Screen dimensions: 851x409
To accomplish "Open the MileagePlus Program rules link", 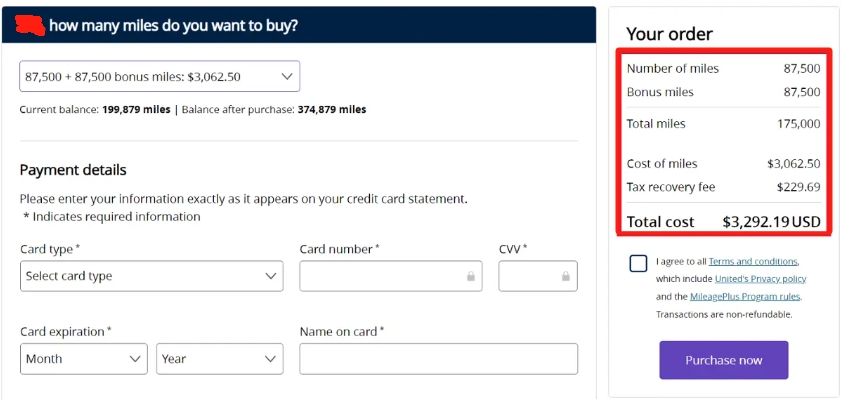I will point(745,297).
